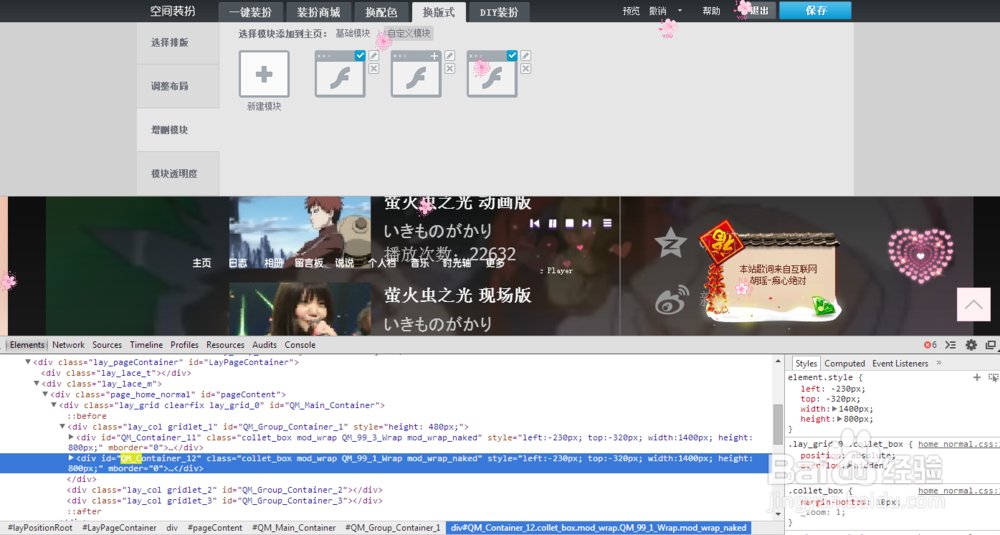The width and height of the screenshot is (1000, 535).
Task: Select 模块透明度 in the left sidebar
Action: tap(177, 173)
